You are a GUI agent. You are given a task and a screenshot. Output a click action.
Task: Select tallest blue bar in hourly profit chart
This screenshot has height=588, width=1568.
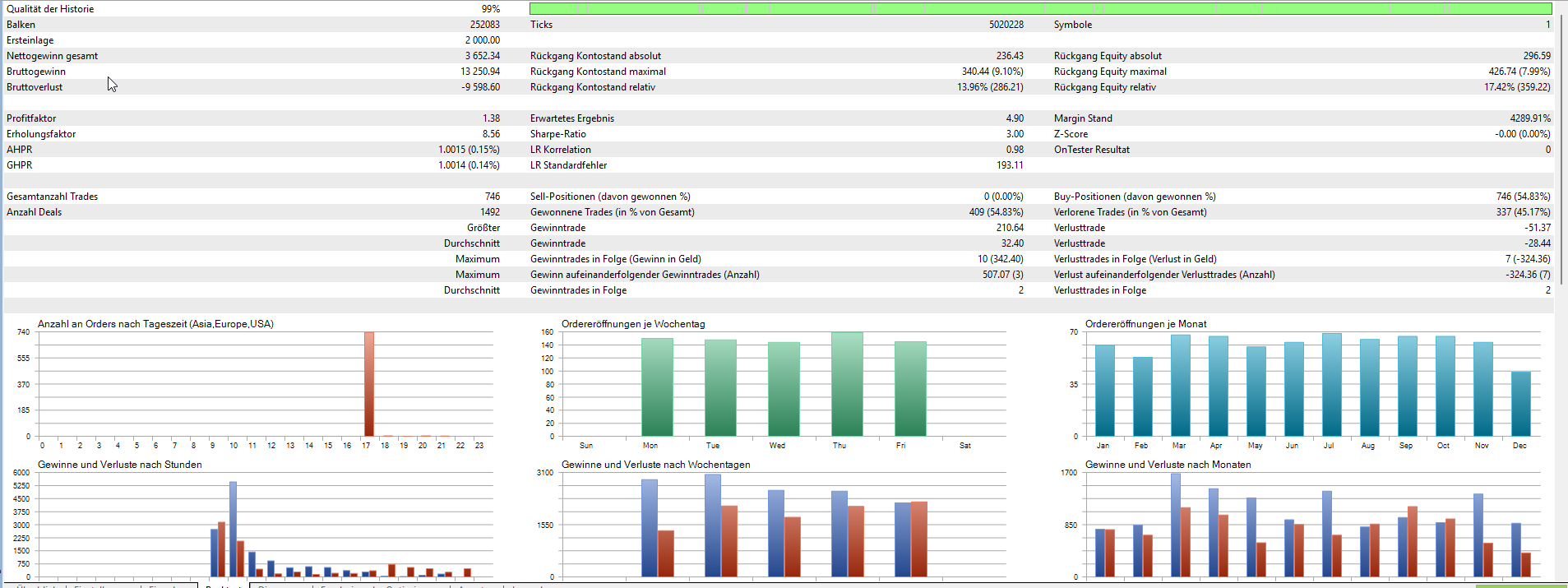(x=233, y=529)
